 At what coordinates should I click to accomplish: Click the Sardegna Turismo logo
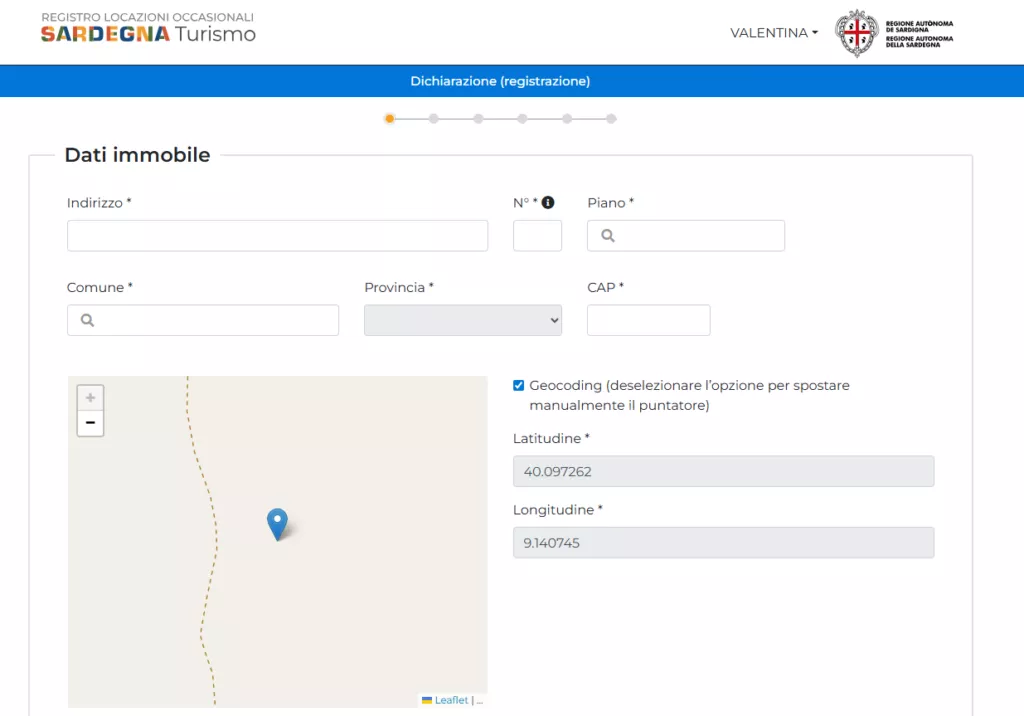point(148,28)
